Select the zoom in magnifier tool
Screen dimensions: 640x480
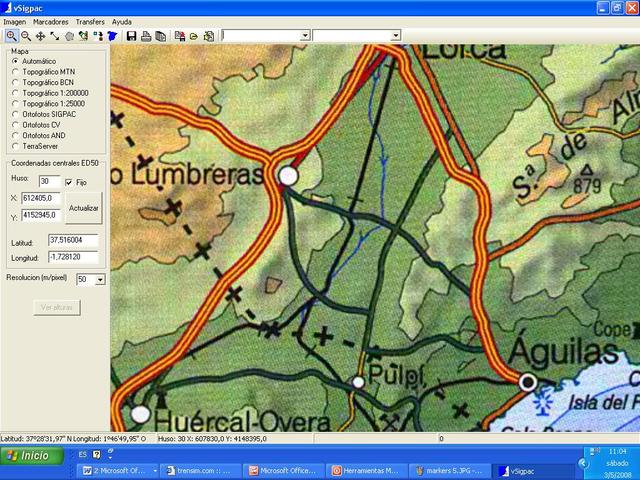click(11, 35)
